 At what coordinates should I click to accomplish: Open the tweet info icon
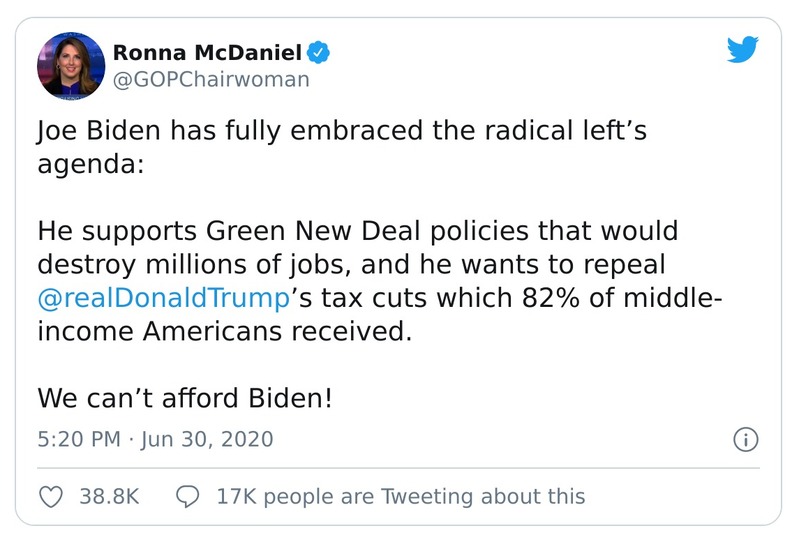click(746, 439)
